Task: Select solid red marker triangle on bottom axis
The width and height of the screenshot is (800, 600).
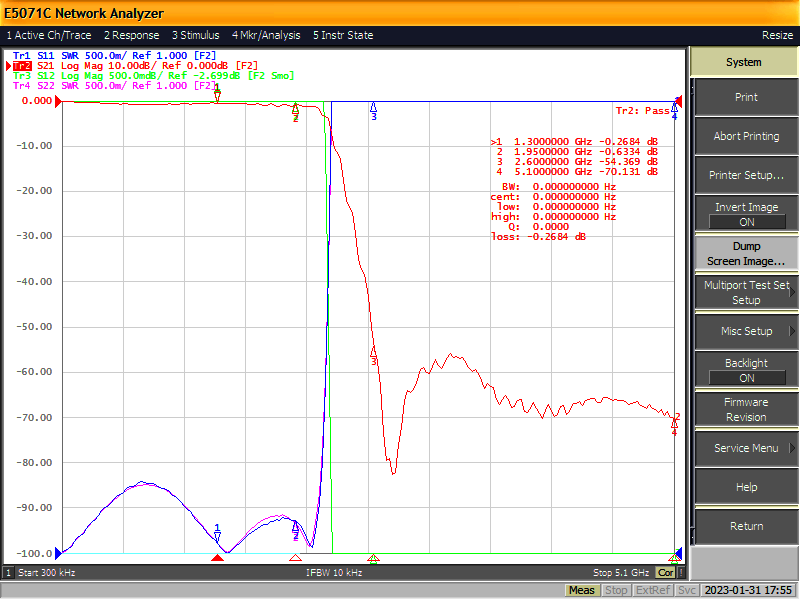Action: [x=217, y=558]
